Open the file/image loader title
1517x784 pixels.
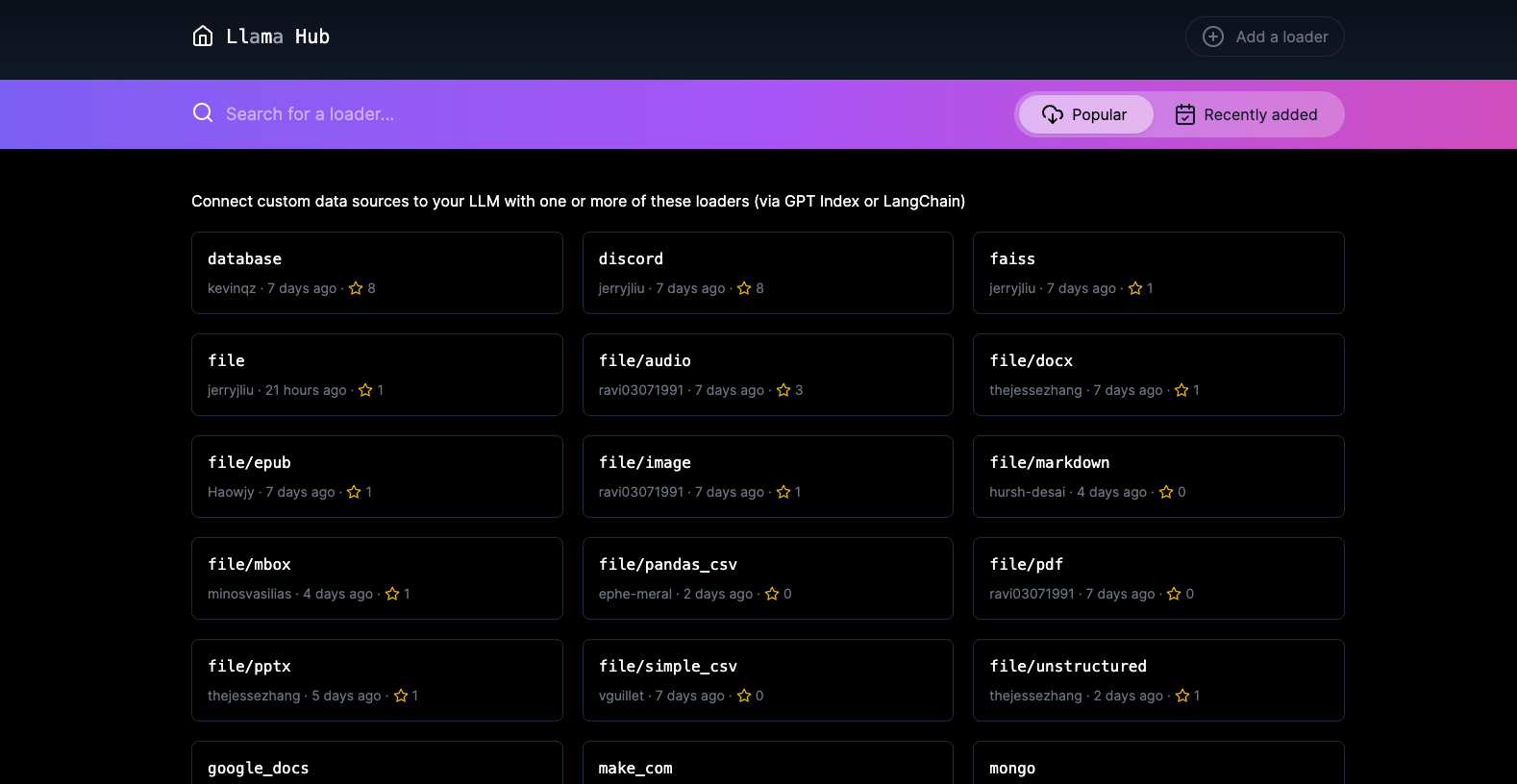(x=644, y=462)
